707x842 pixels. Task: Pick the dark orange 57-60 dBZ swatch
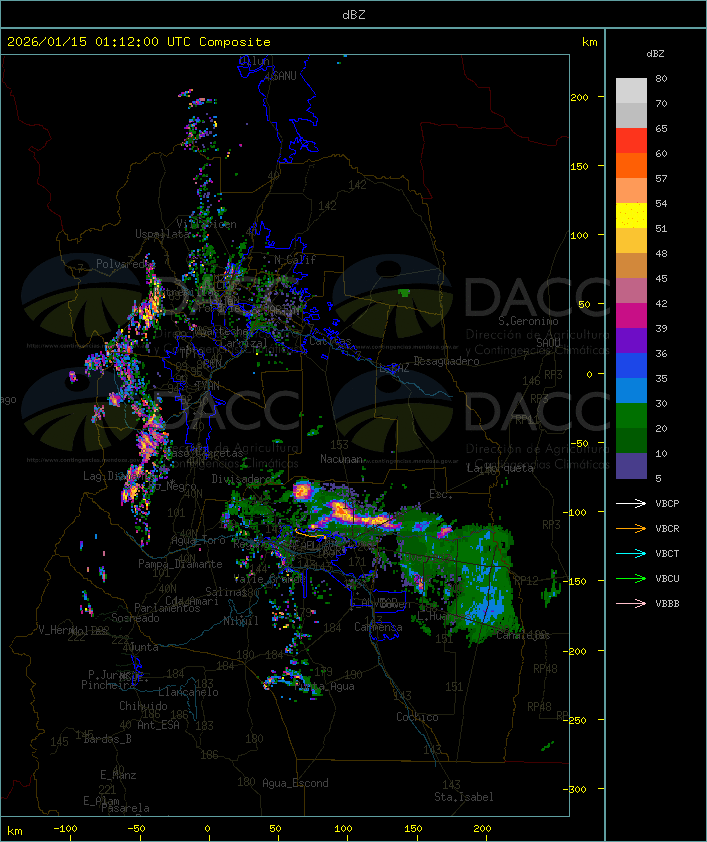(631, 165)
